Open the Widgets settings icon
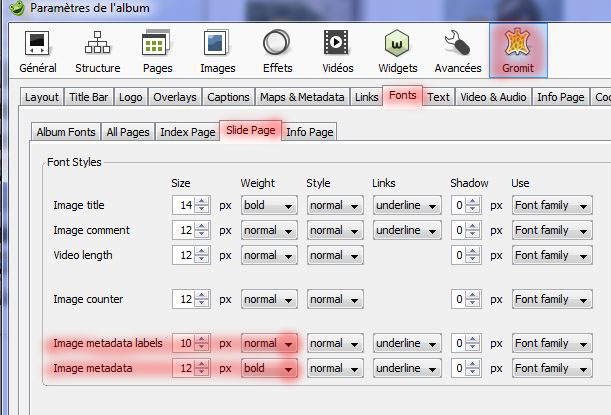This screenshot has width=611, height=415. (398, 50)
